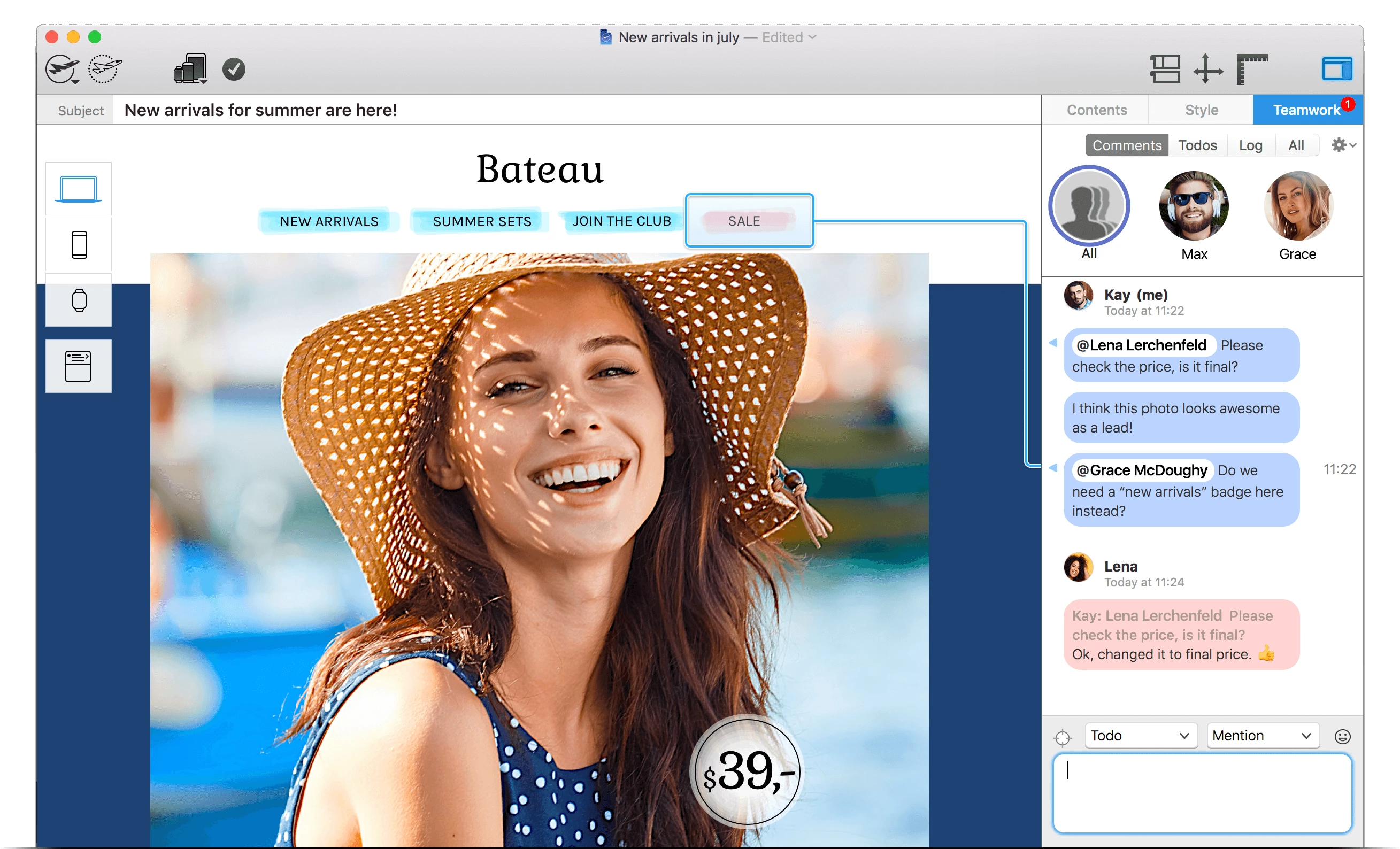The width and height of the screenshot is (1400, 849).
Task: Filter comments by Max avatar
Action: [x=1194, y=206]
